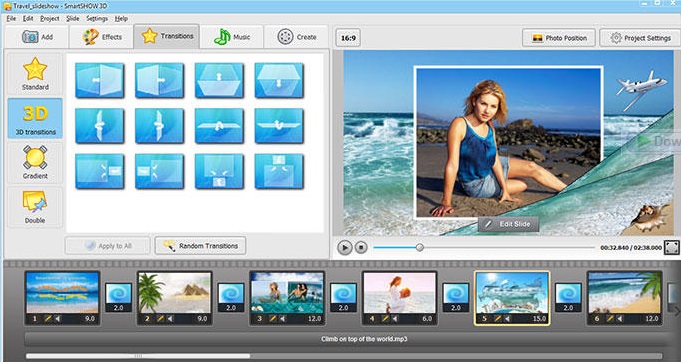The image size is (681, 362).
Task: Stop the slideshow preview
Action: coord(361,247)
